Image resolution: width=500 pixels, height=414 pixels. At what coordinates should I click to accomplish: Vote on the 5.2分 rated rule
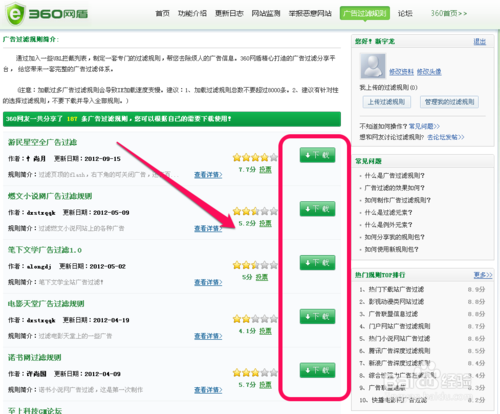tap(265, 223)
